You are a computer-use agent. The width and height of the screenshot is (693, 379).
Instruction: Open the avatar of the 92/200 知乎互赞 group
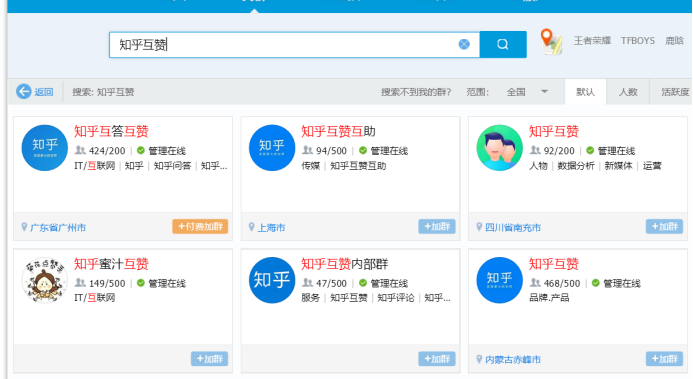[499, 148]
